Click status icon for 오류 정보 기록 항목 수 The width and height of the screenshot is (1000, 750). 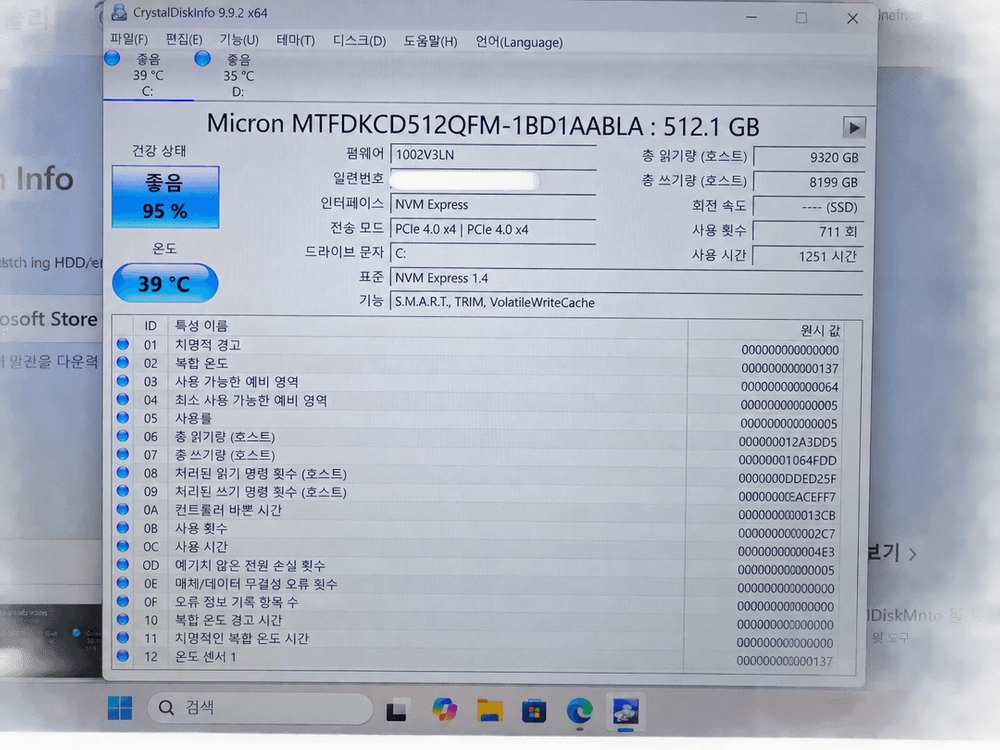coord(122,601)
